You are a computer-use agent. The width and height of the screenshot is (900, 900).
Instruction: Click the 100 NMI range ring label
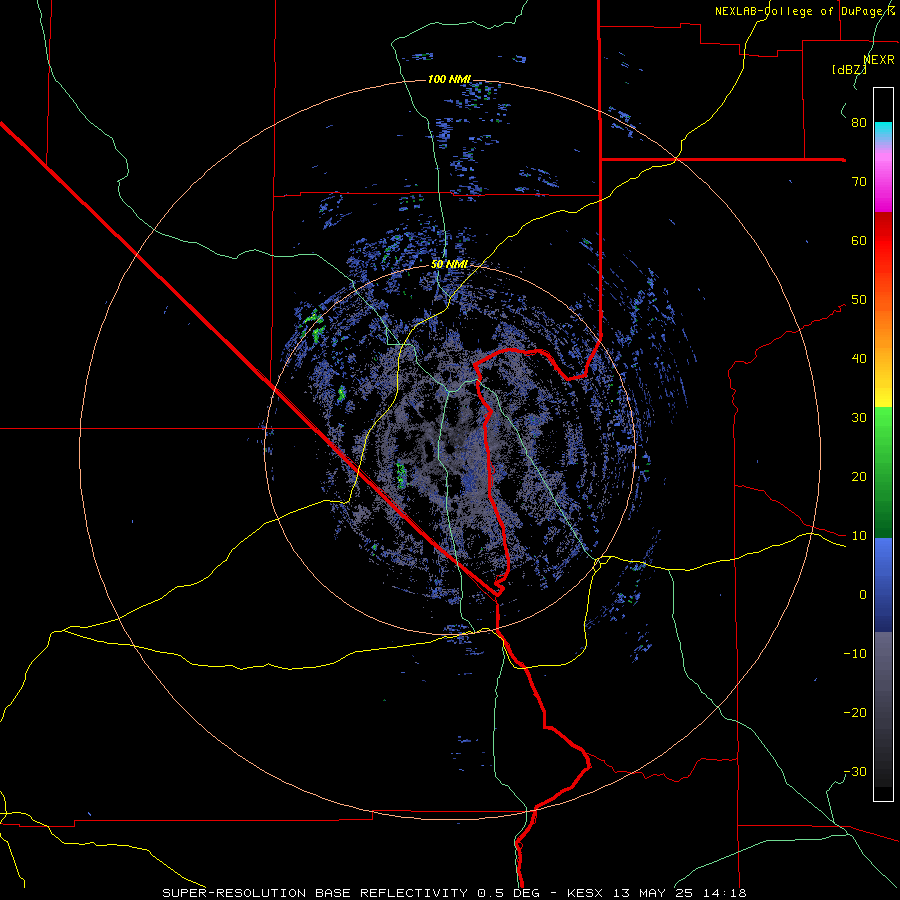449,79
